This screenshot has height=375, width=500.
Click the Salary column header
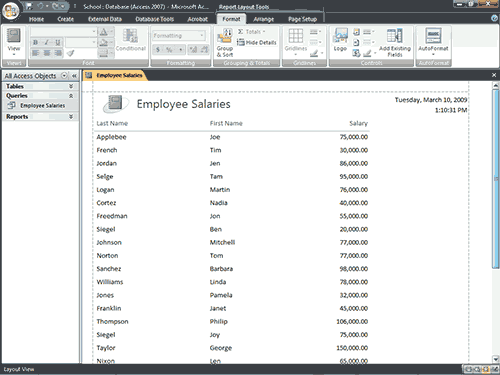click(358, 123)
